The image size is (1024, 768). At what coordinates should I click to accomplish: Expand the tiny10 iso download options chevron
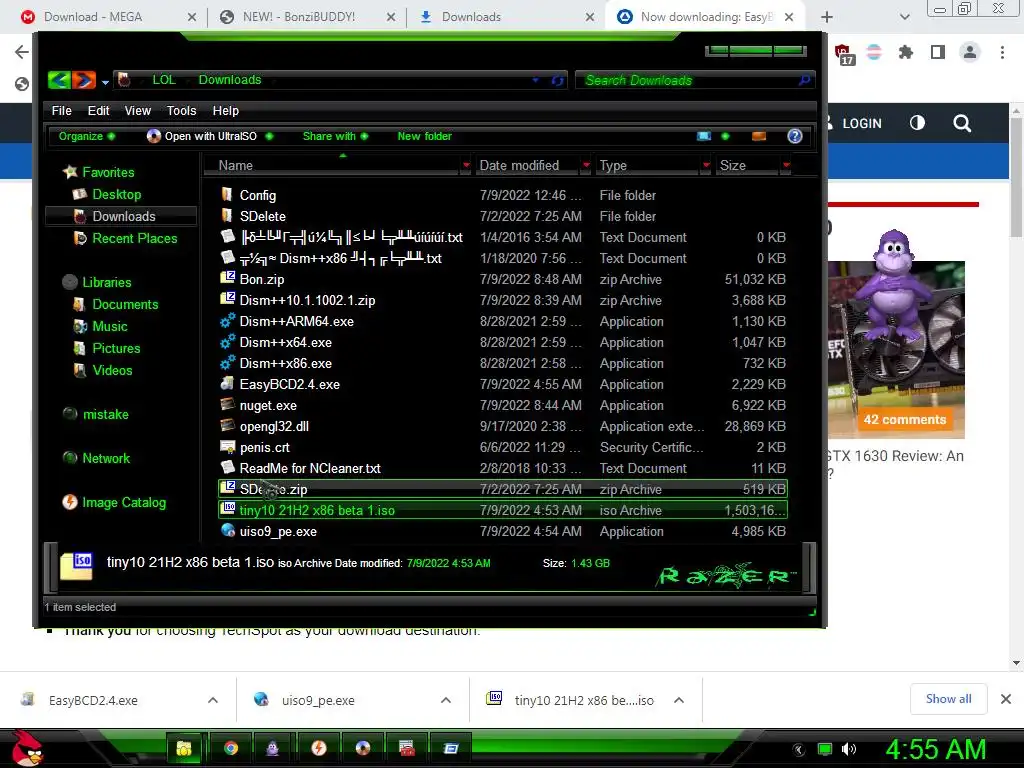[679, 700]
